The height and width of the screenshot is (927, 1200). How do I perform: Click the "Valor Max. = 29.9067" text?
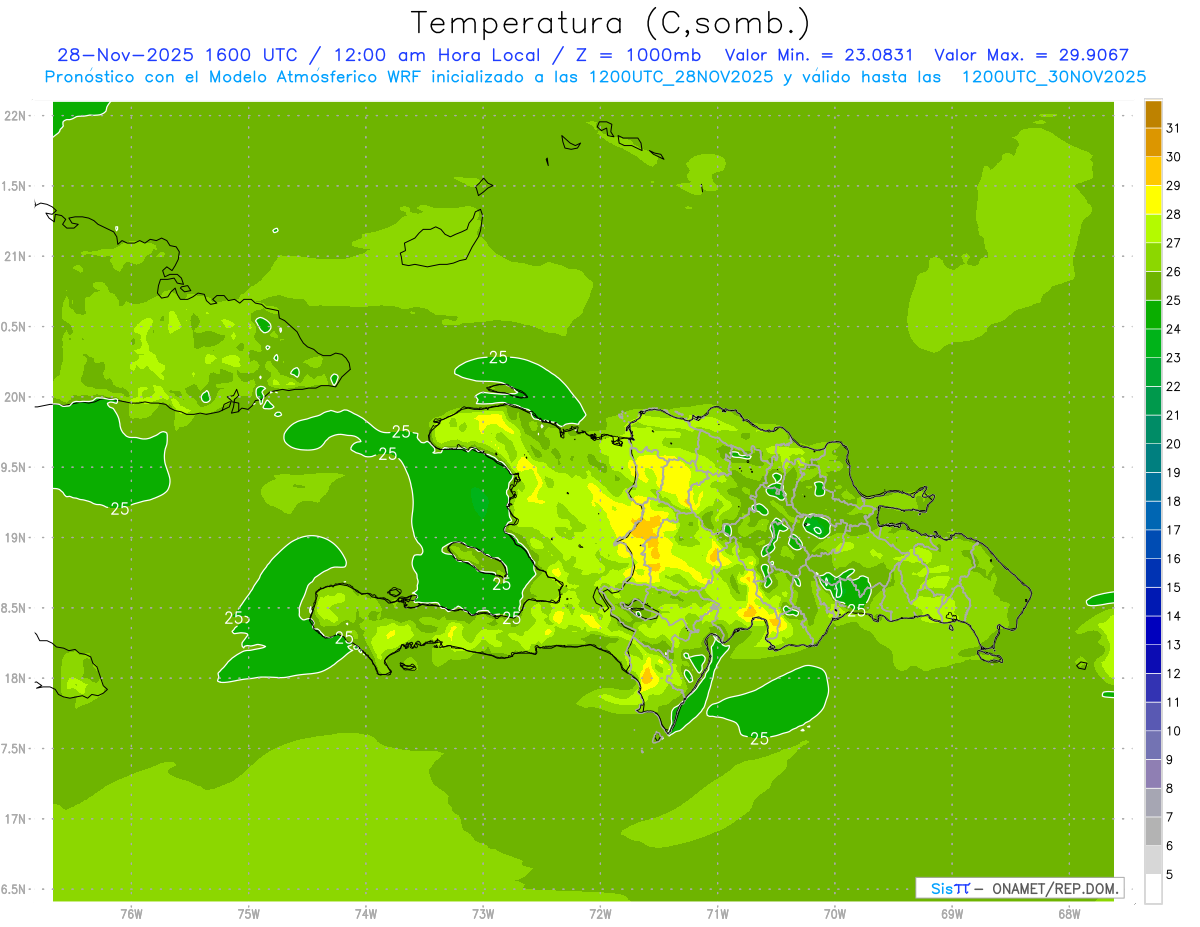(1031, 55)
